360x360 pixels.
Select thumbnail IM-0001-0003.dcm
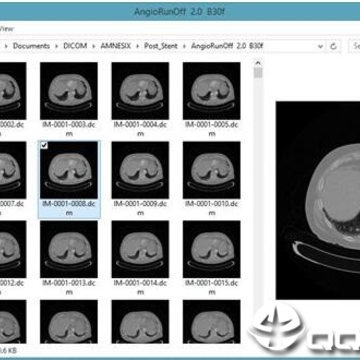pos(69,91)
